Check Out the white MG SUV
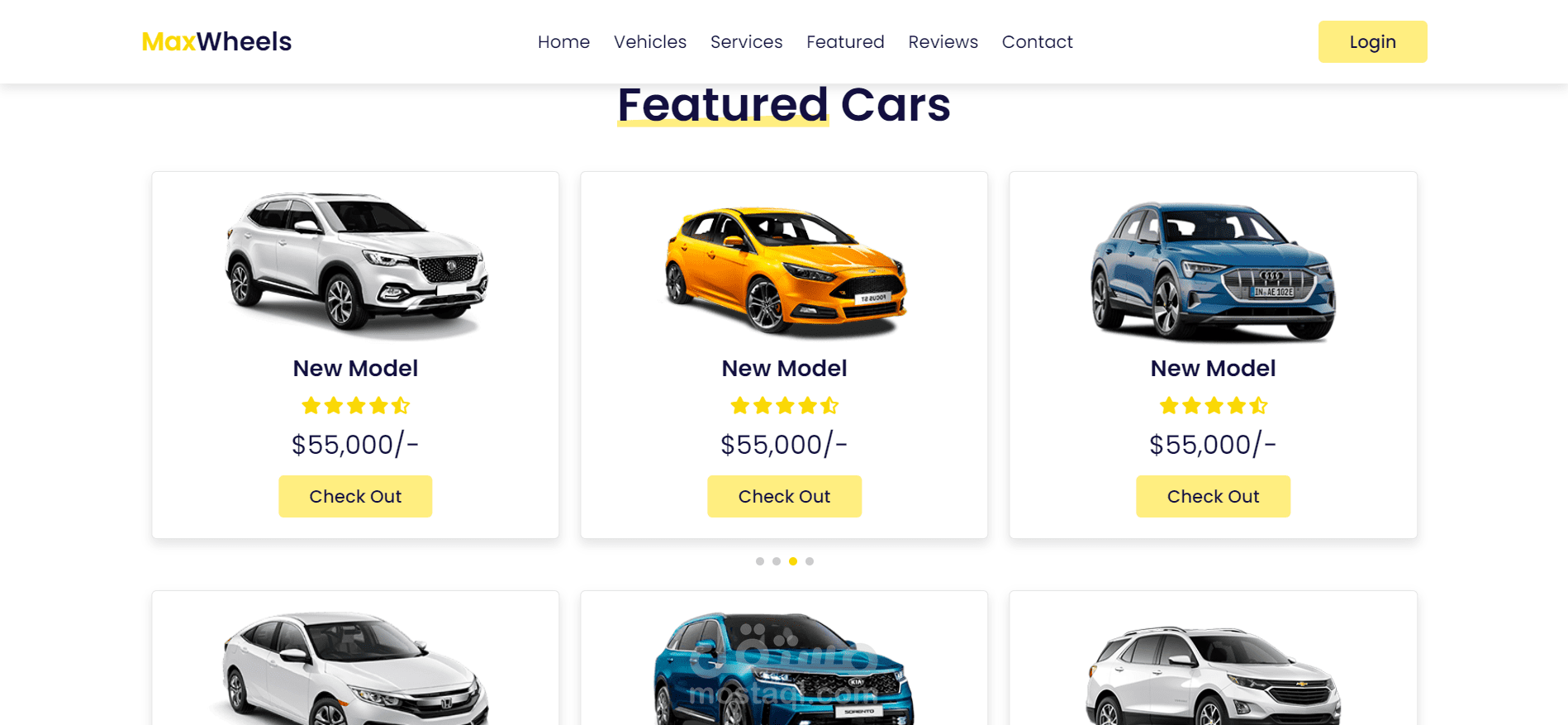Image resolution: width=1568 pixels, height=725 pixels. (x=355, y=496)
